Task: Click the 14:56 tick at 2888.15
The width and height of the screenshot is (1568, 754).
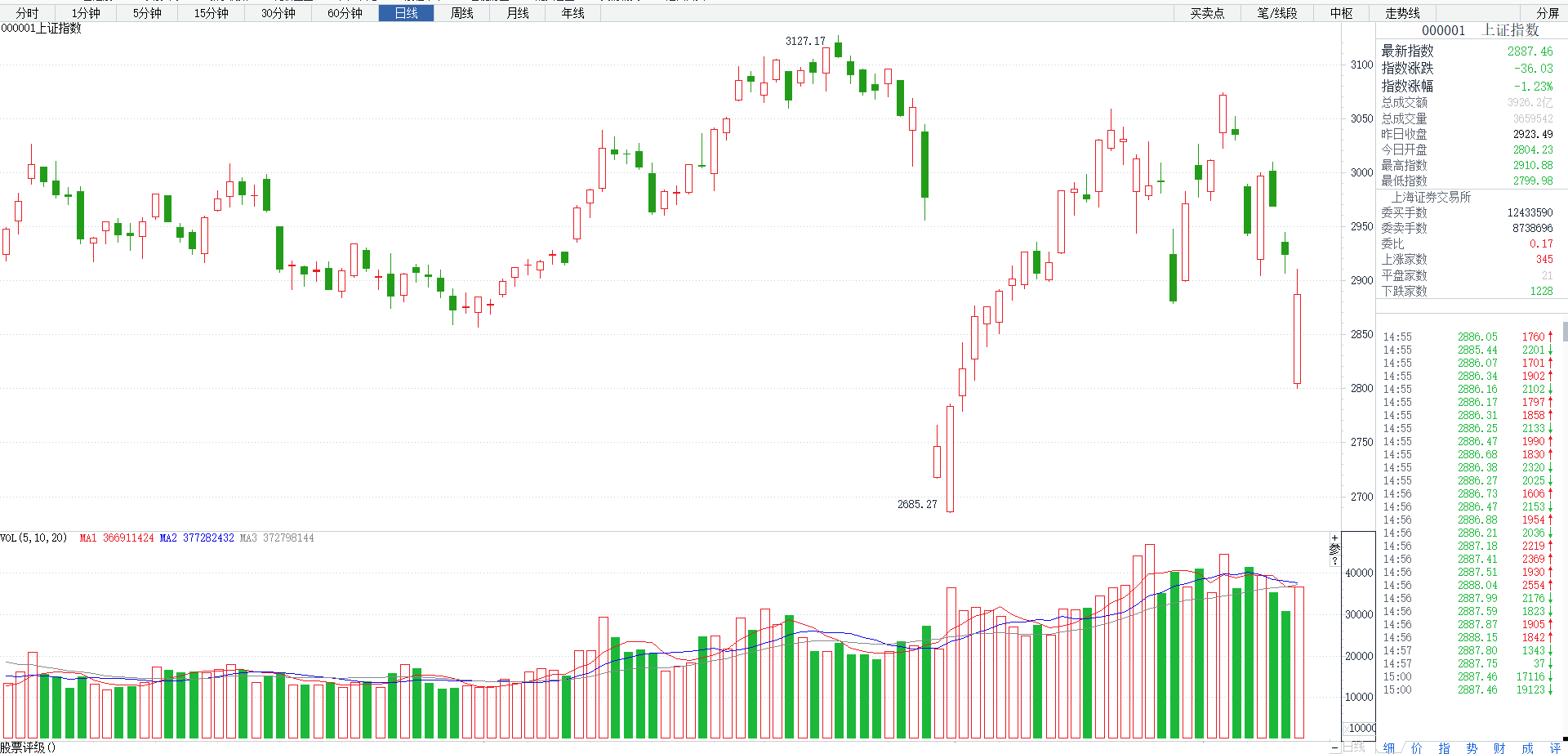Action: click(x=1468, y=637)
